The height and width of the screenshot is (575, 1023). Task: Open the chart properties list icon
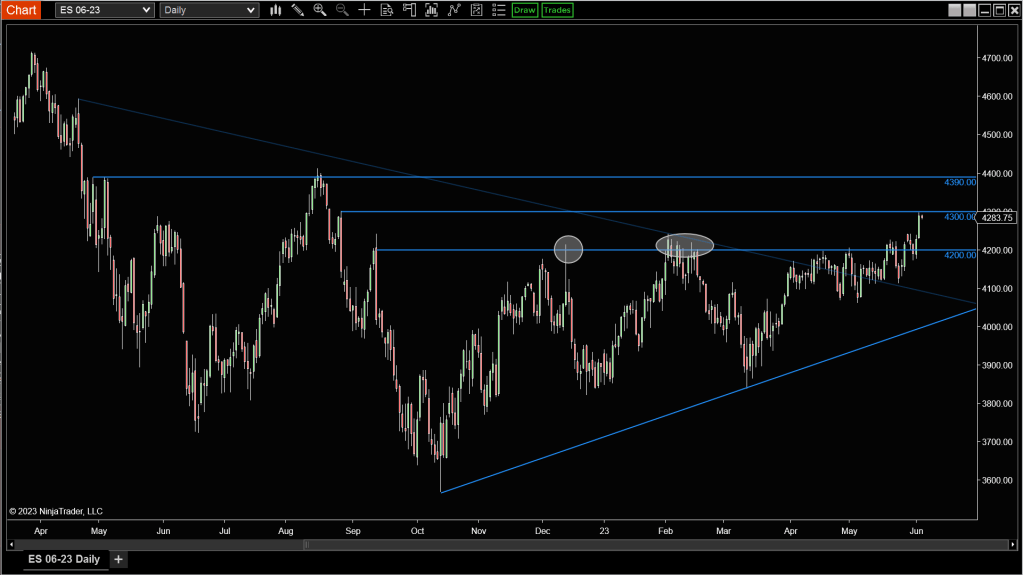pos(498,10)
